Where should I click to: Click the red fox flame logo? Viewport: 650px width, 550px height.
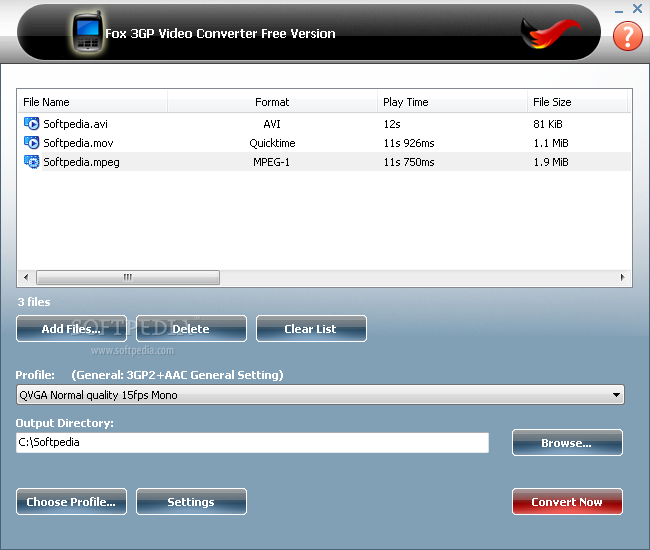point(550,34)
